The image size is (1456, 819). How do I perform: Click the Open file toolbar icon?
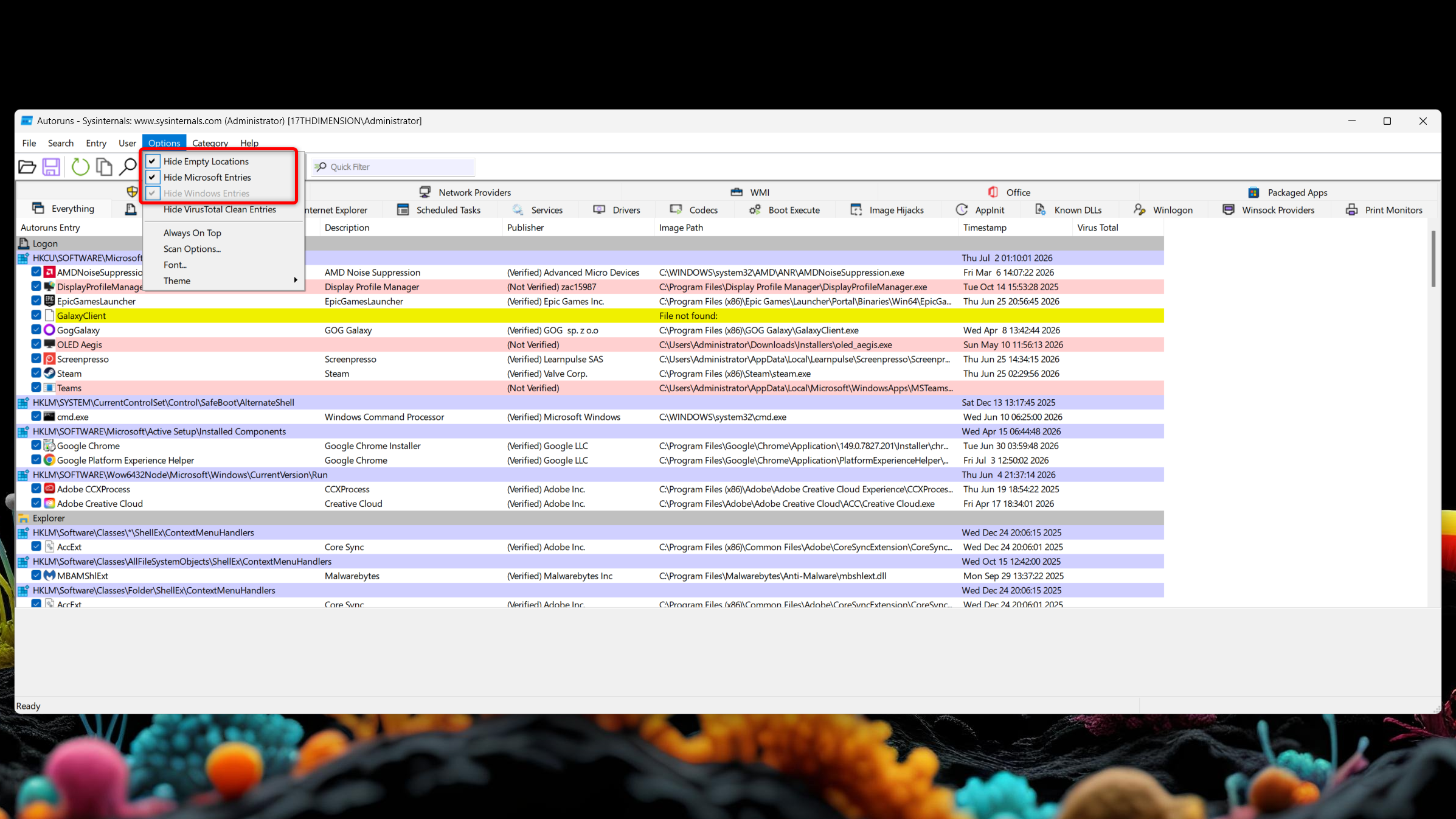click(27, 167)
